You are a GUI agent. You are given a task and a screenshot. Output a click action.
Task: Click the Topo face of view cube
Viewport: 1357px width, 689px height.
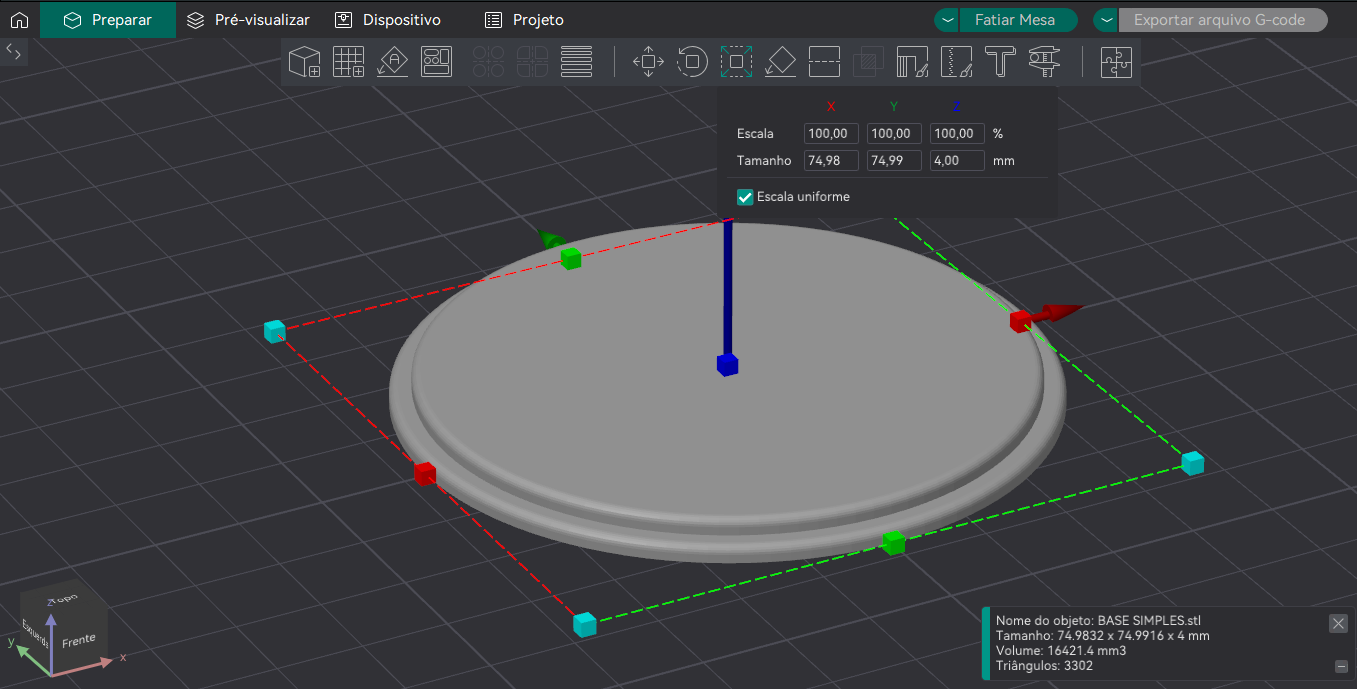[66, 598]
